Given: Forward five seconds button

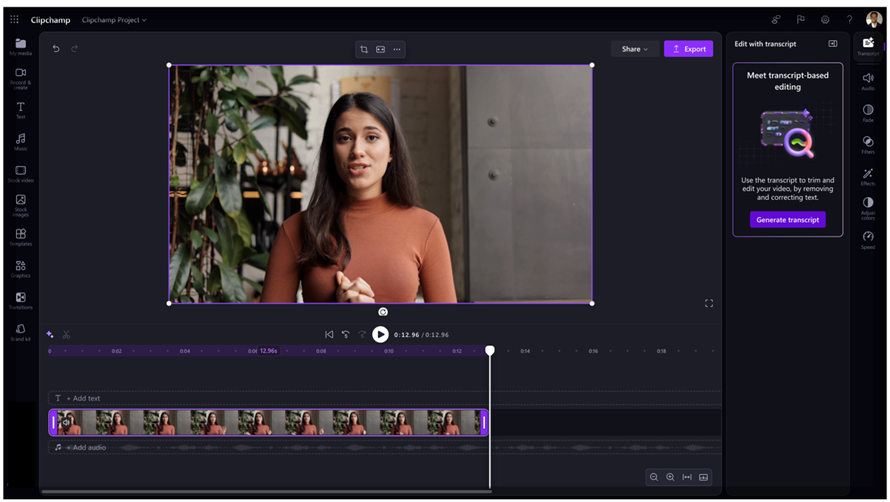Looking at the screenshot, I should pyautogui.click(x=362, y=334).
